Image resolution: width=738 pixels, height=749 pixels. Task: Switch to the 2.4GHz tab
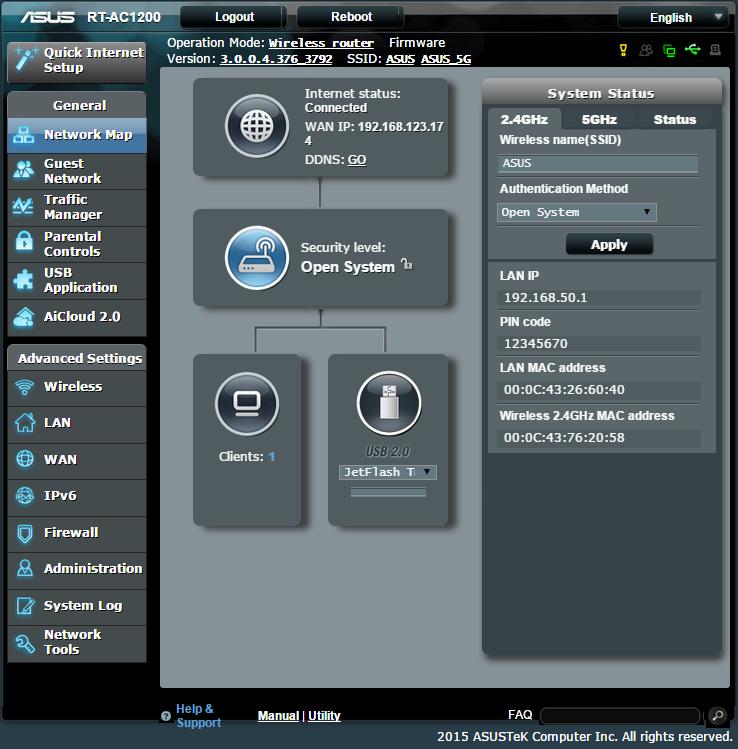point(524,119)
